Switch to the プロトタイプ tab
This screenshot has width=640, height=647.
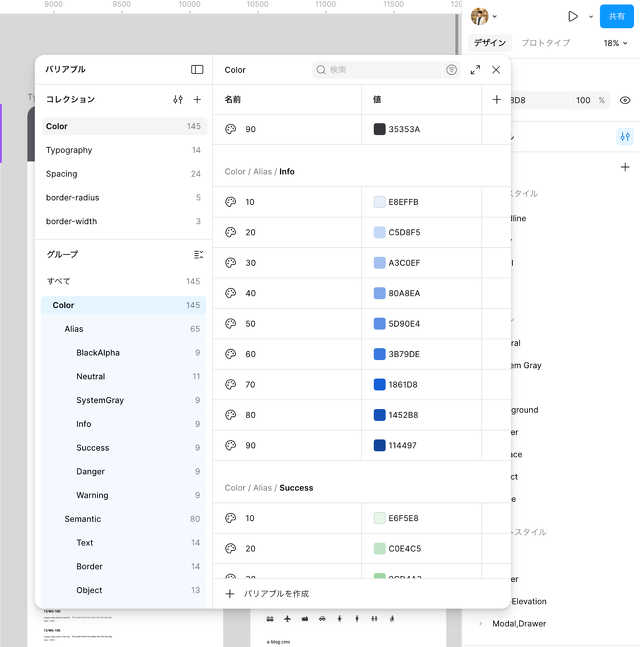(x=545, y=43)
